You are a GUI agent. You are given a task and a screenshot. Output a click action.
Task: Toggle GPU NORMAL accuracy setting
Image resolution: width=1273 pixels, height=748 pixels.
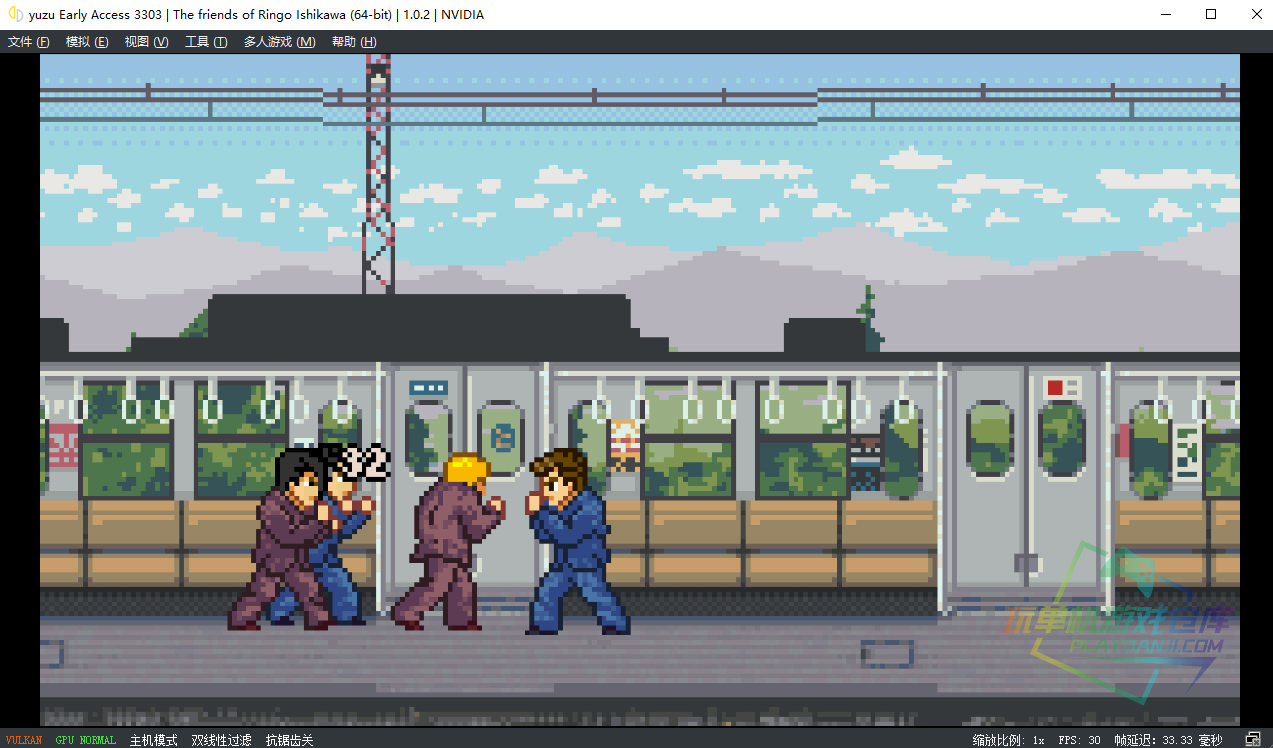pyautogui.click(x=85, y=740)
